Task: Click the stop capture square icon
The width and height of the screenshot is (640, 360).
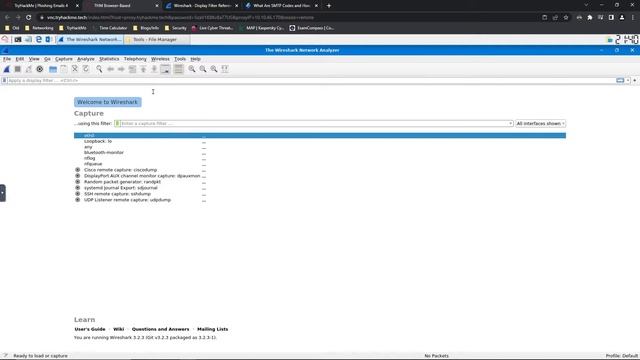Action: (x=18, y=69)
